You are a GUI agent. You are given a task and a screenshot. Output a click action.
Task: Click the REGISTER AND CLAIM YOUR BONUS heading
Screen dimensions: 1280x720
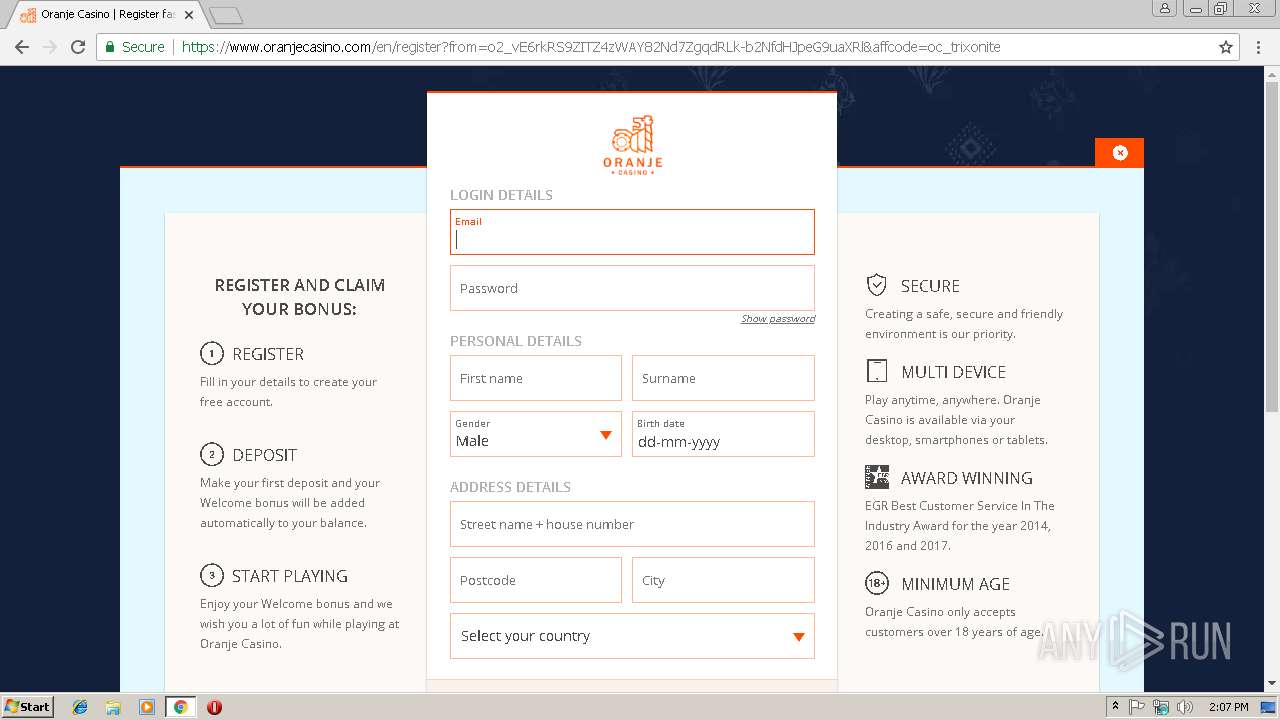pyautogui.click(x=300, y=297)
